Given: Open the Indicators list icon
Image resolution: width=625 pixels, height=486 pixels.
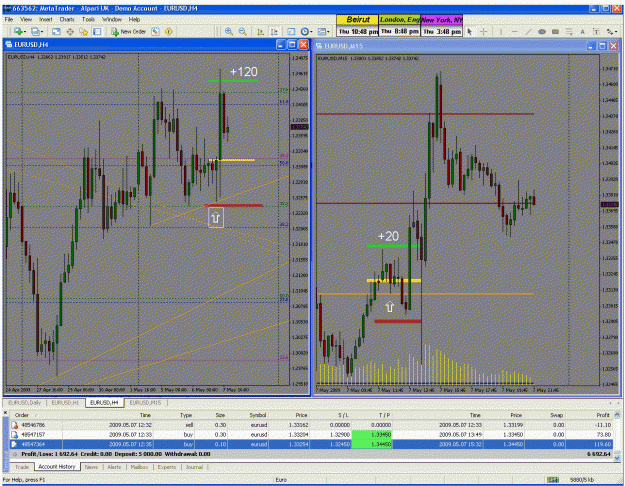Looking at the screenshot, I should 291,31.
